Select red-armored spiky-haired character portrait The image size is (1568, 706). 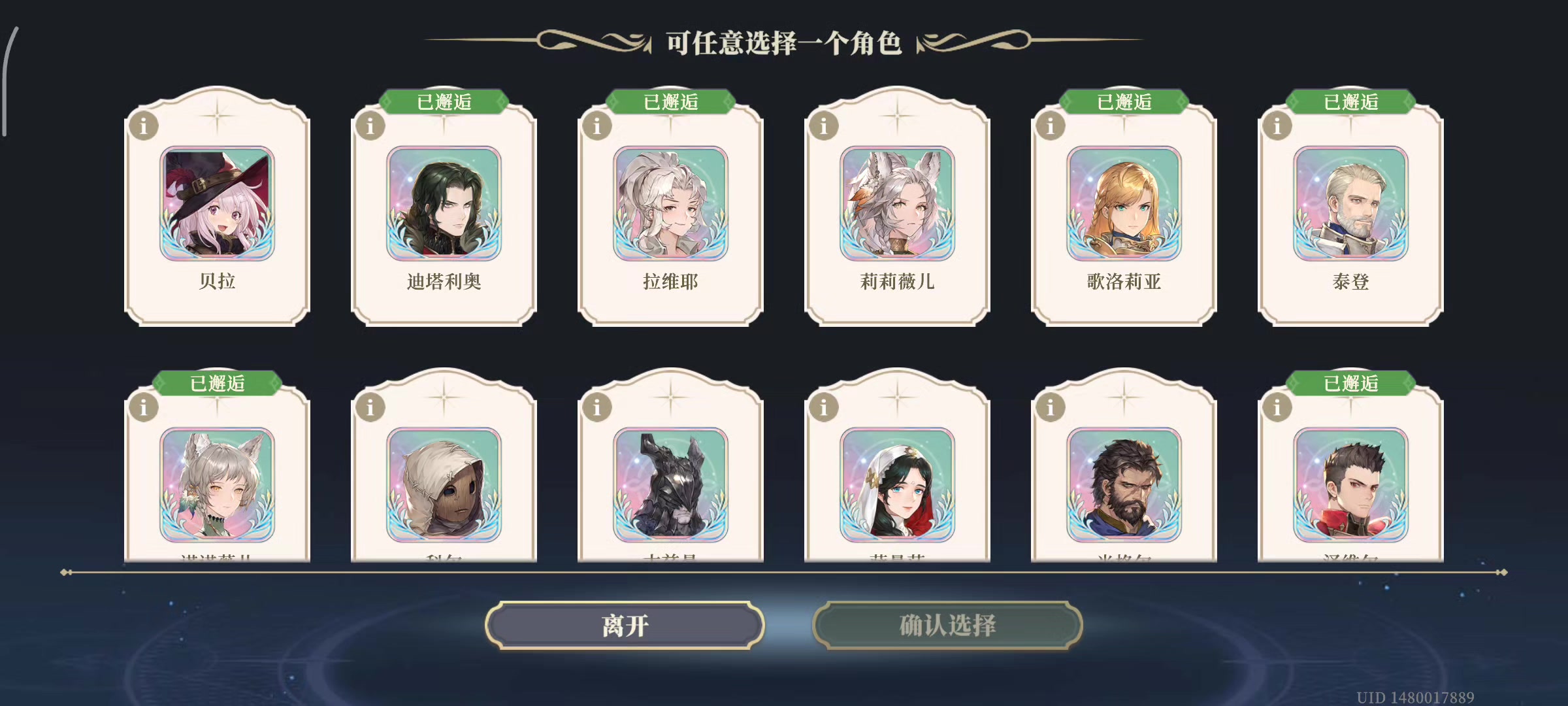1350,485
